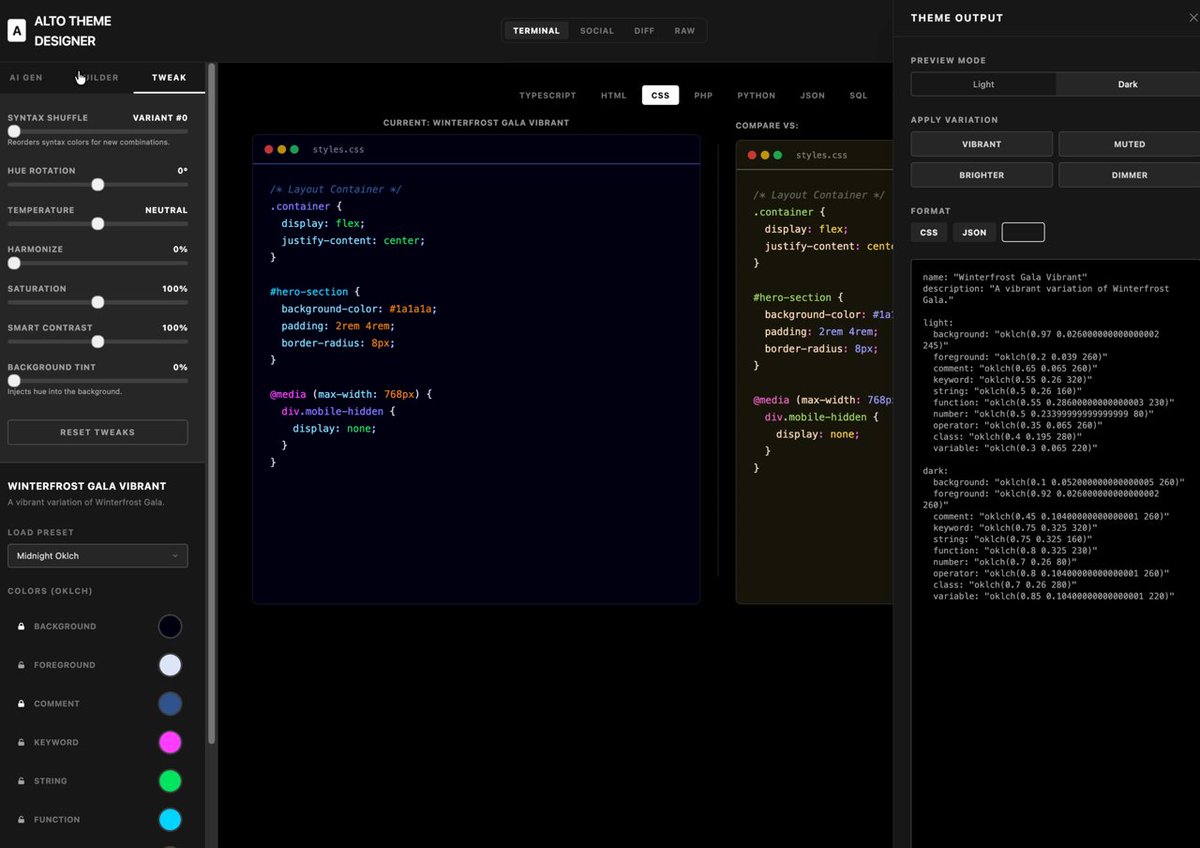This screenshot has width=1200, height=848.
Task: Toggle the lock on the Function color
Action: [21, 820]
